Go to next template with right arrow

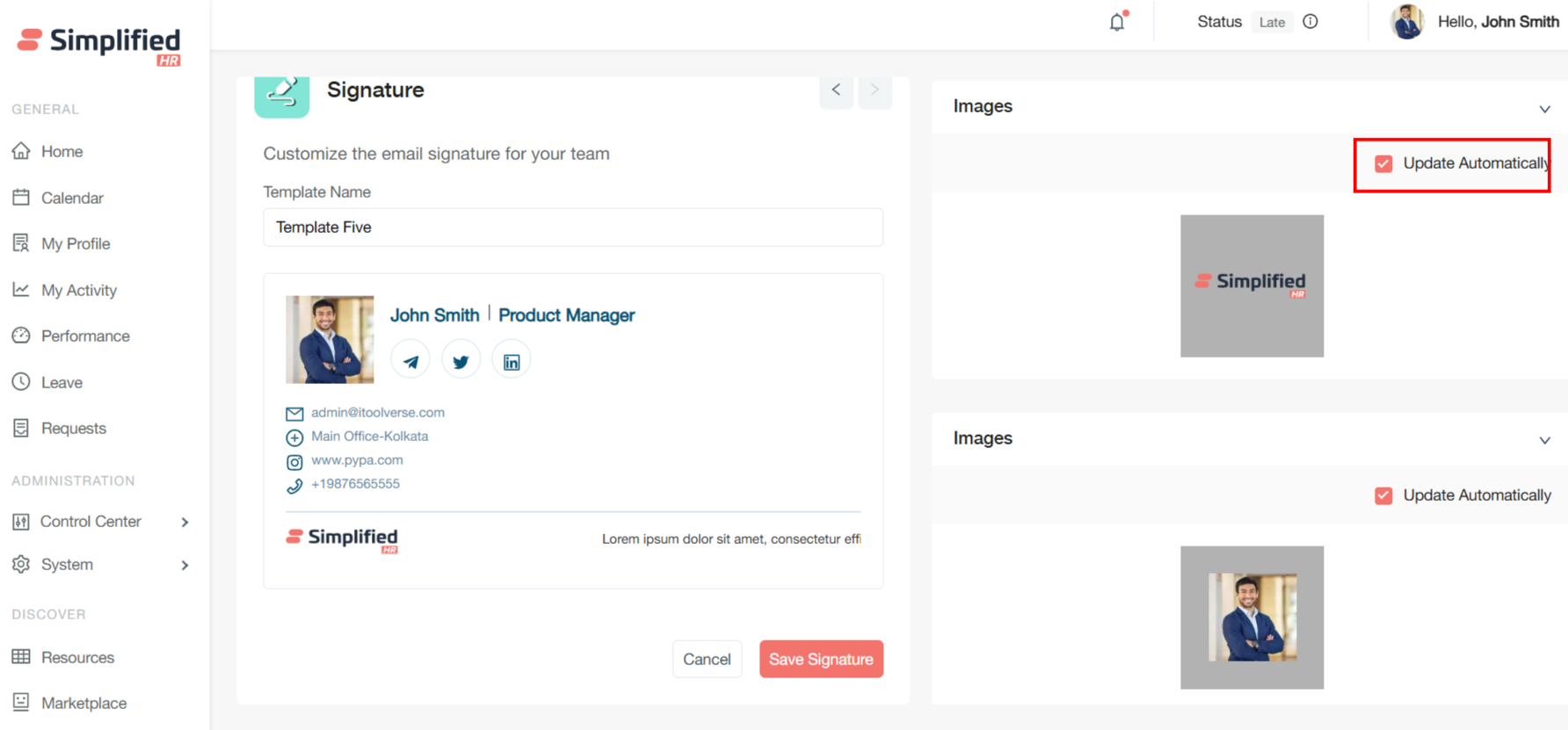point(875,90)
